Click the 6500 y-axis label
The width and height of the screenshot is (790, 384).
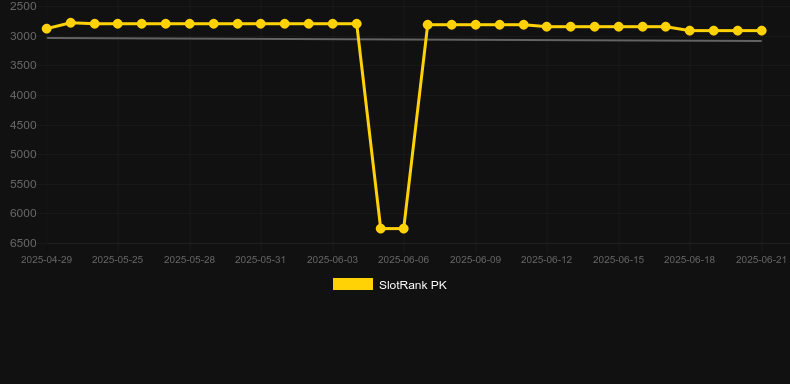tap(23, 243)
